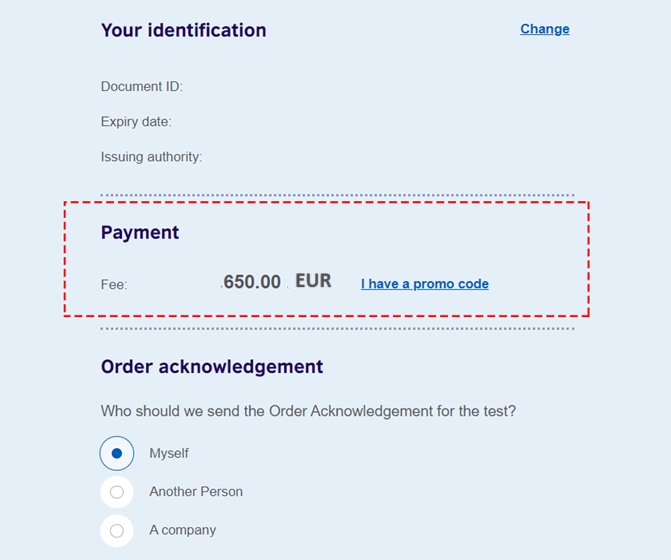Select the A company radio button circle
Viewport: 671px width, 560px height.
[117, 530]
